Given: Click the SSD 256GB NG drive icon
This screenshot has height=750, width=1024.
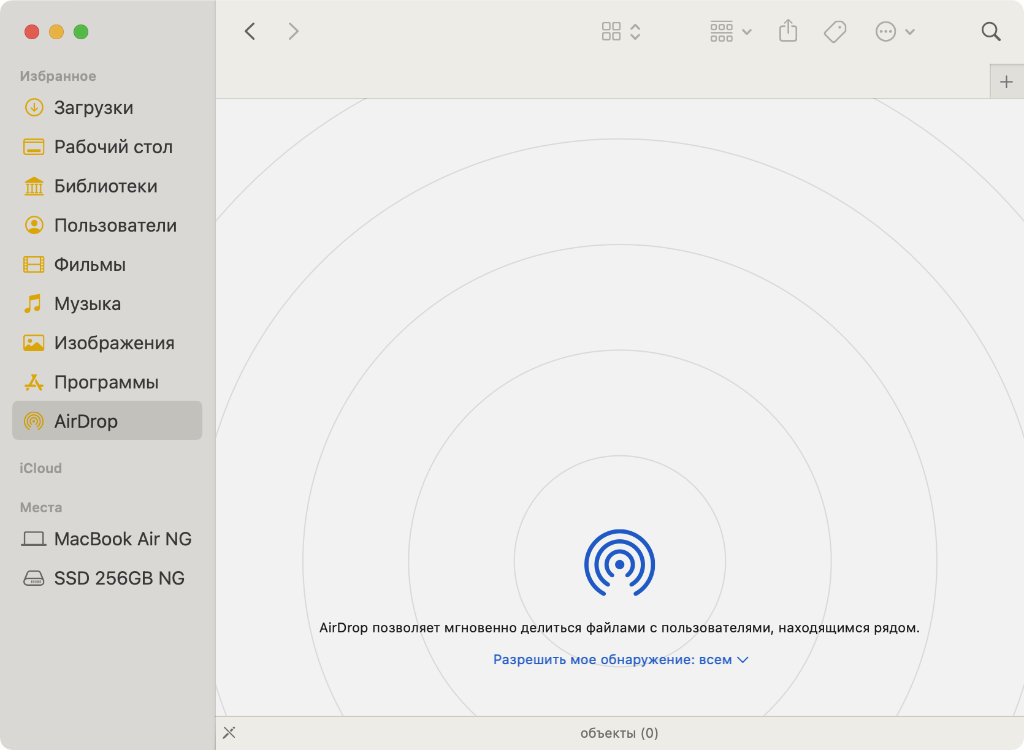Looking at the screenshot, I should 34,578.
